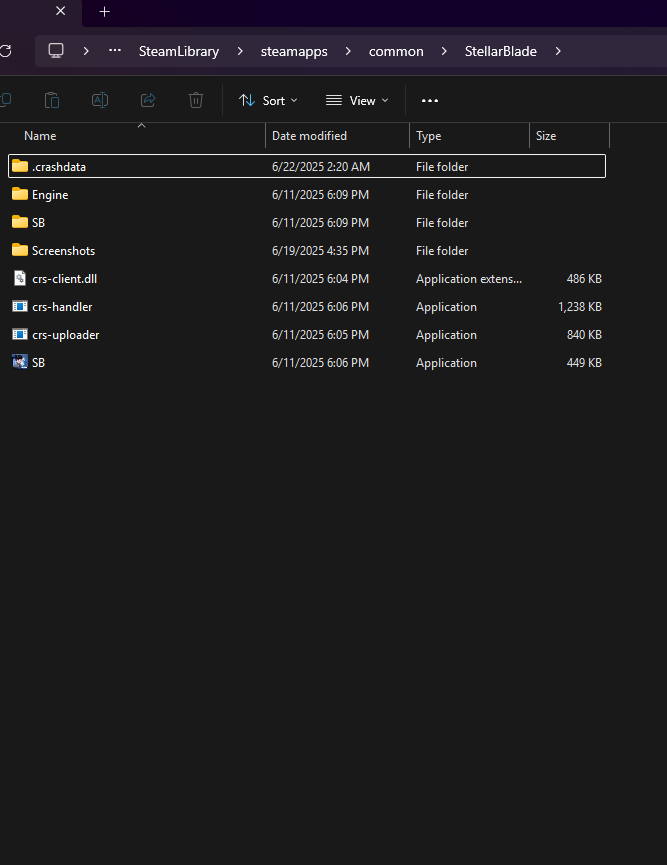
Task: Sort by the Type column header
Action: click(429, 136)
